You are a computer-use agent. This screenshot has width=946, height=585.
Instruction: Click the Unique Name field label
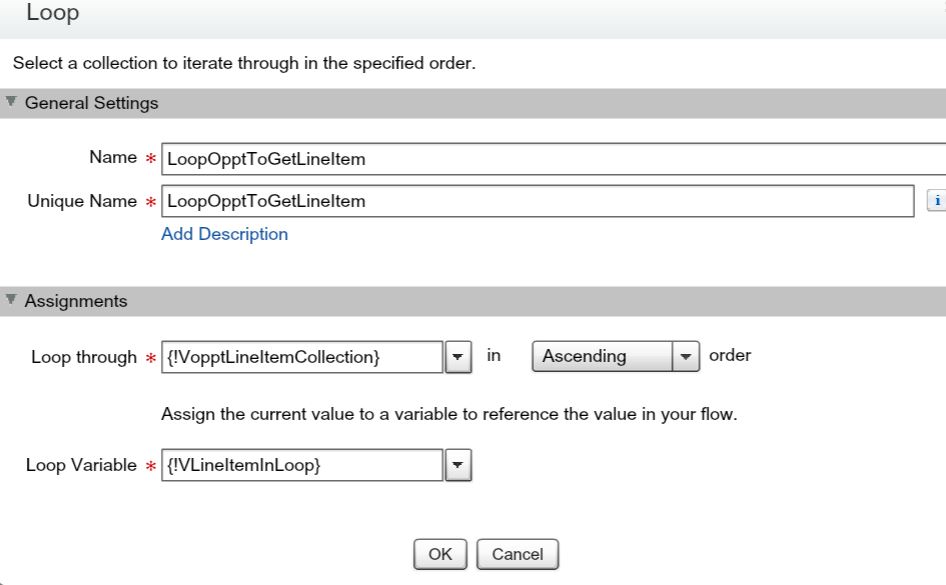click(x=81, y=201)
